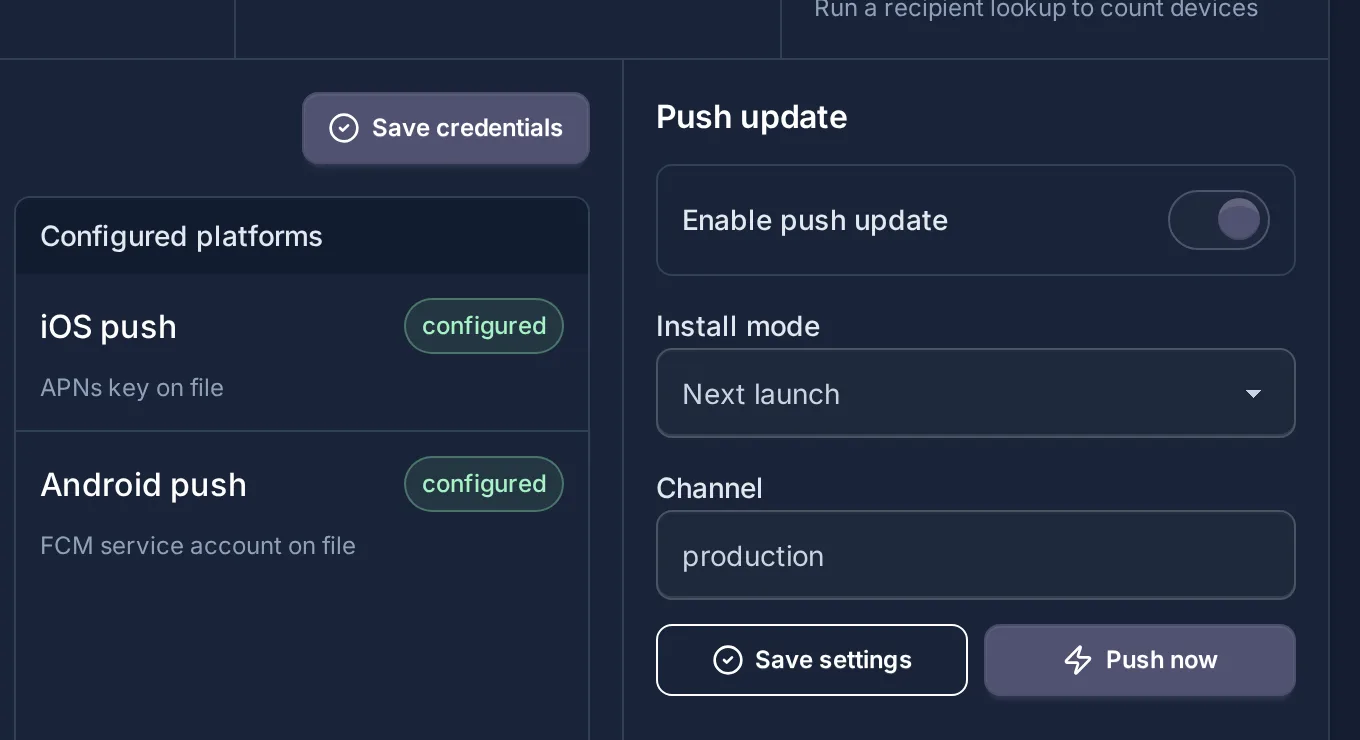Click 'Run a recipient lookup to count devices'
The width and height of the screenshot is (1360, 740).
1036,10
